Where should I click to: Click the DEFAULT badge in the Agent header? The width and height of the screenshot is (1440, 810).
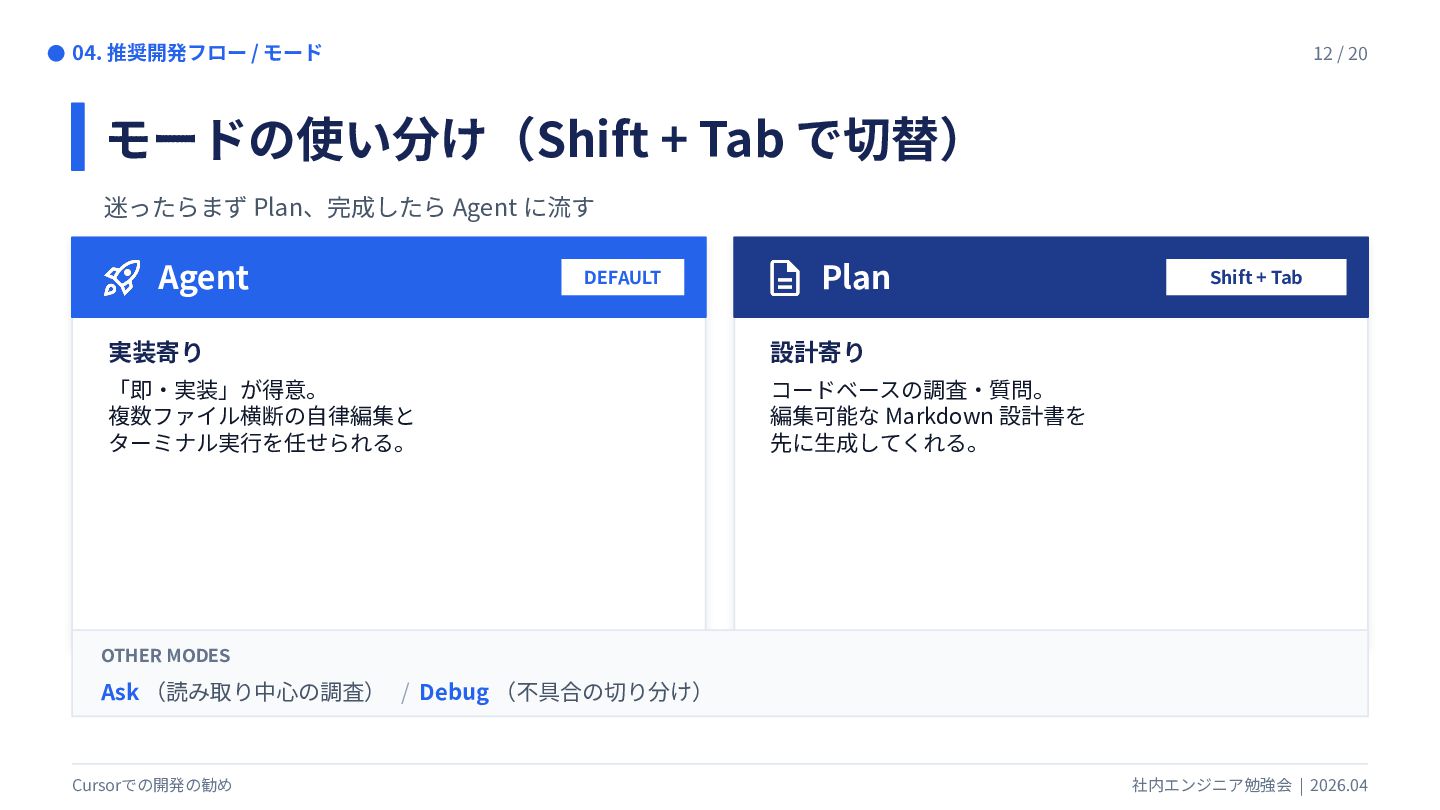click(x=622, y=277)
